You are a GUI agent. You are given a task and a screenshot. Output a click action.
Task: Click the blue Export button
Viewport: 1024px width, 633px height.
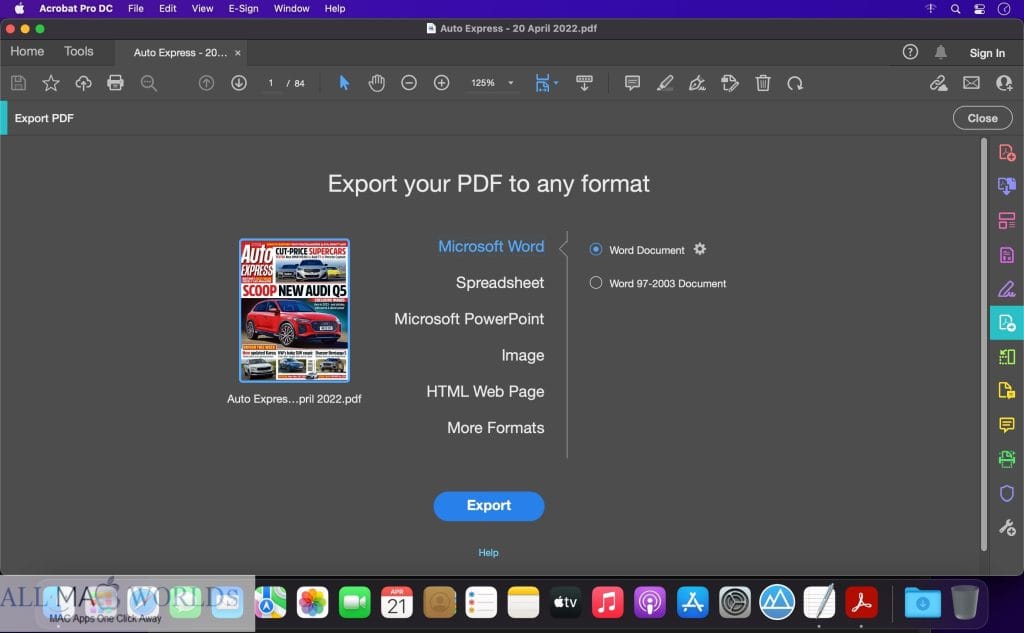(489, 506)
